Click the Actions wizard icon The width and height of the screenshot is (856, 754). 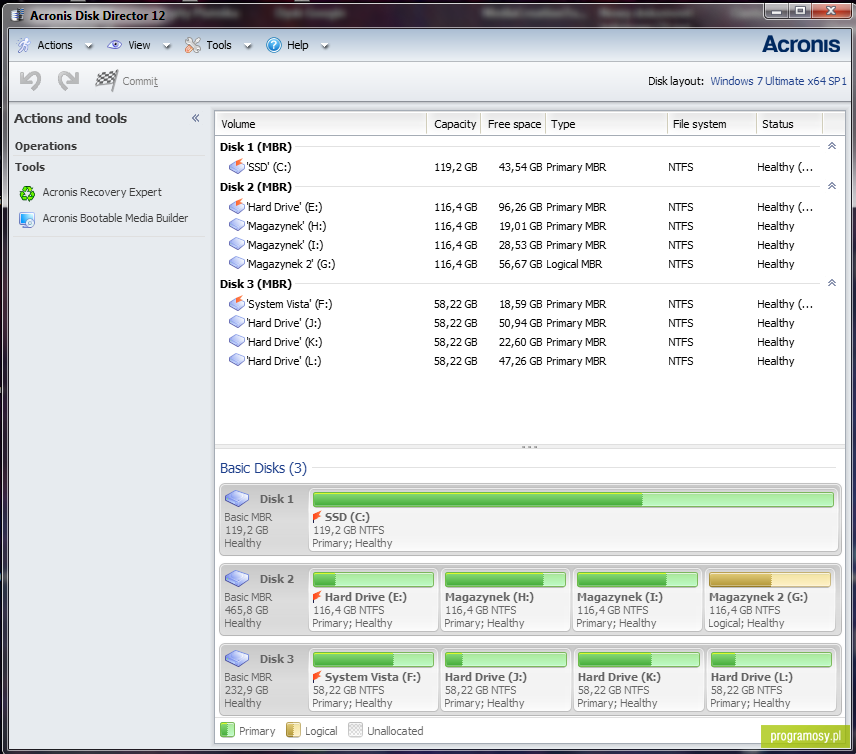[24, 45]
